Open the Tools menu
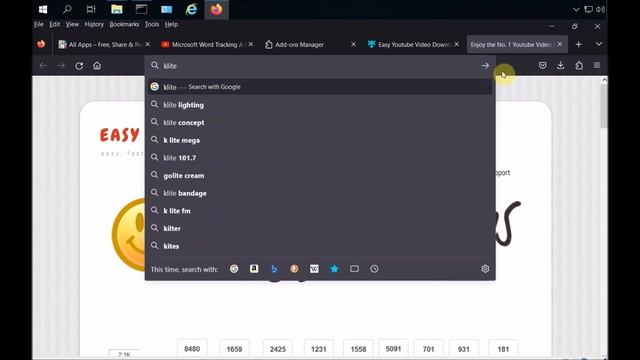The image size is (640, 360). point(152,24)
